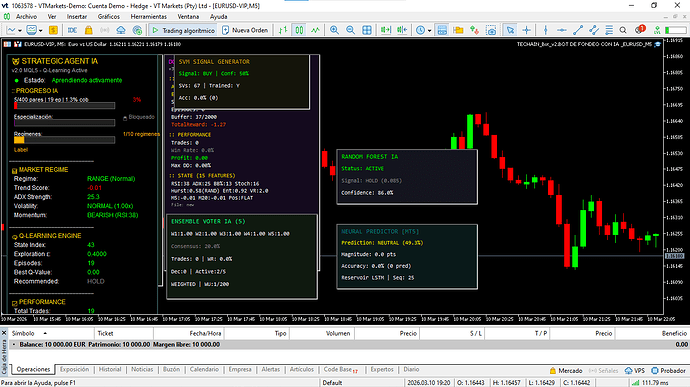The image size is (690, 387).
Task: Select the vertical line drawing tool
Action: point(546,30)
